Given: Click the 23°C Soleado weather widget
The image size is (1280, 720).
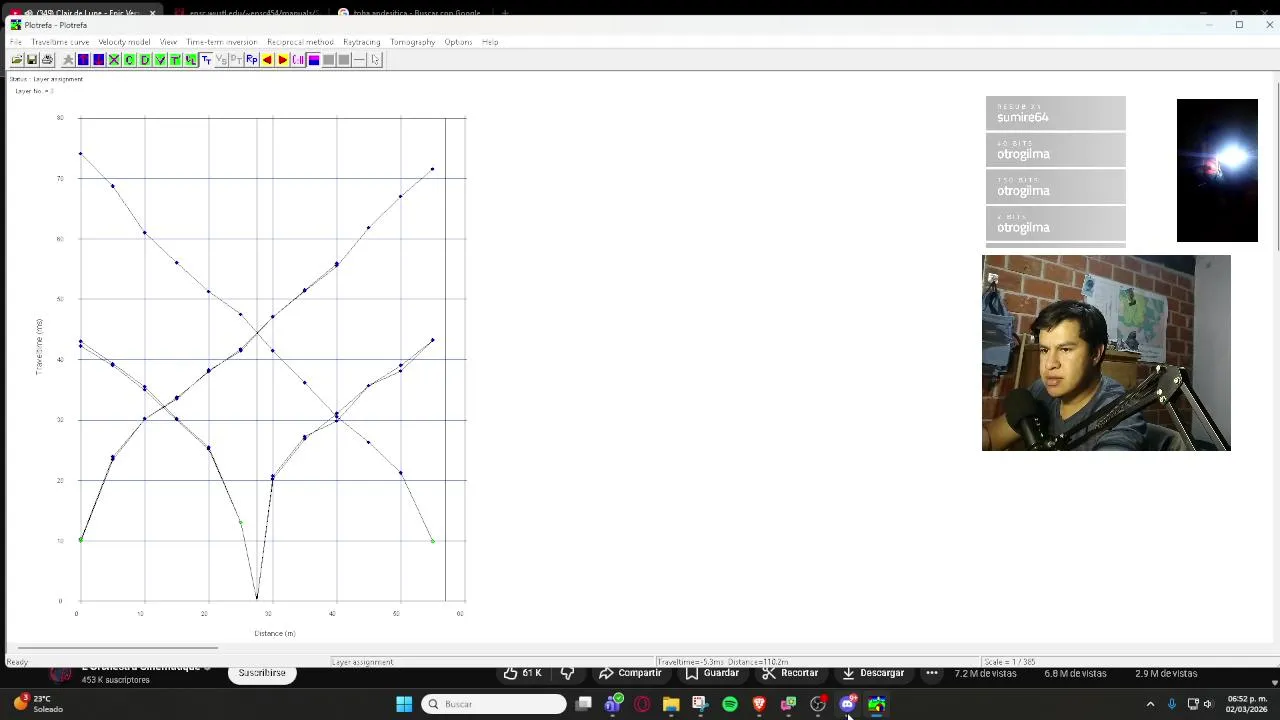Looking at the screenshot, I should click(38, 704).
